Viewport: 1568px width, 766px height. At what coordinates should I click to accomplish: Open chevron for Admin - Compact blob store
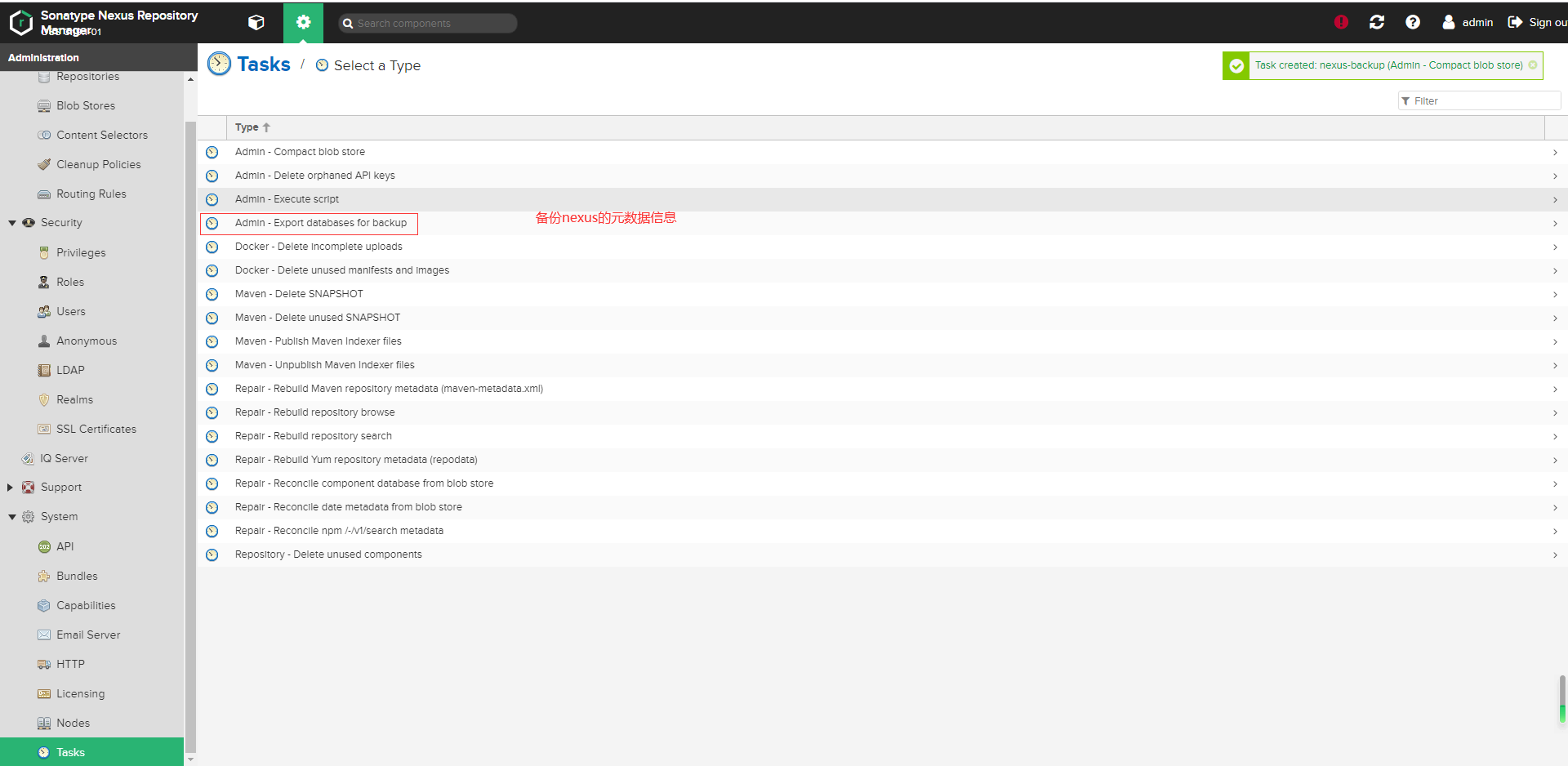(x=1555, y=153)
